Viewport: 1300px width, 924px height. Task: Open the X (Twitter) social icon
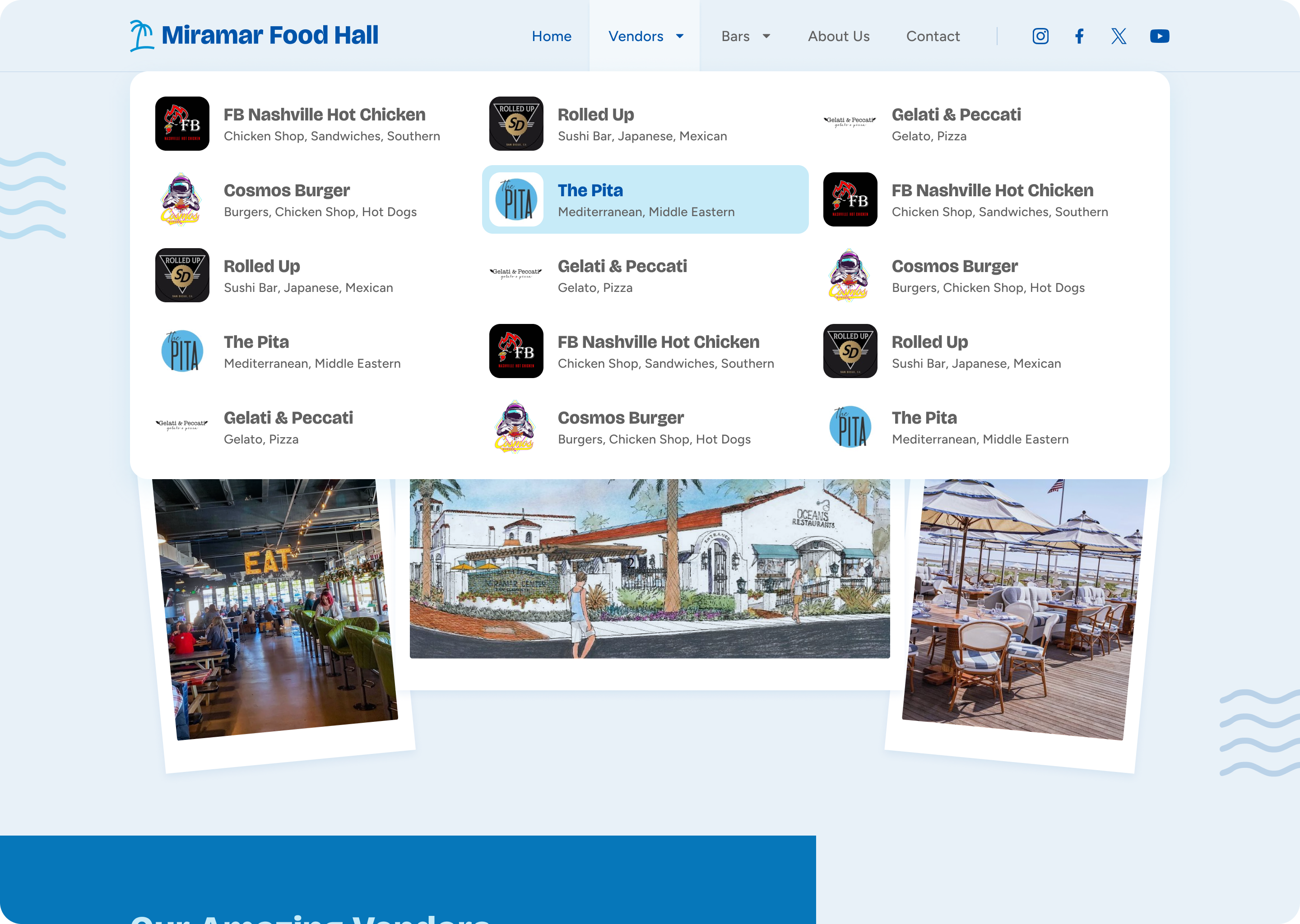point(1119,37)
